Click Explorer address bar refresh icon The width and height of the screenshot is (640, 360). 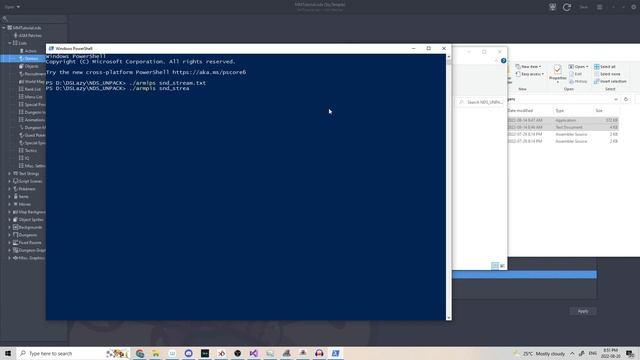(x=626, y=99)
